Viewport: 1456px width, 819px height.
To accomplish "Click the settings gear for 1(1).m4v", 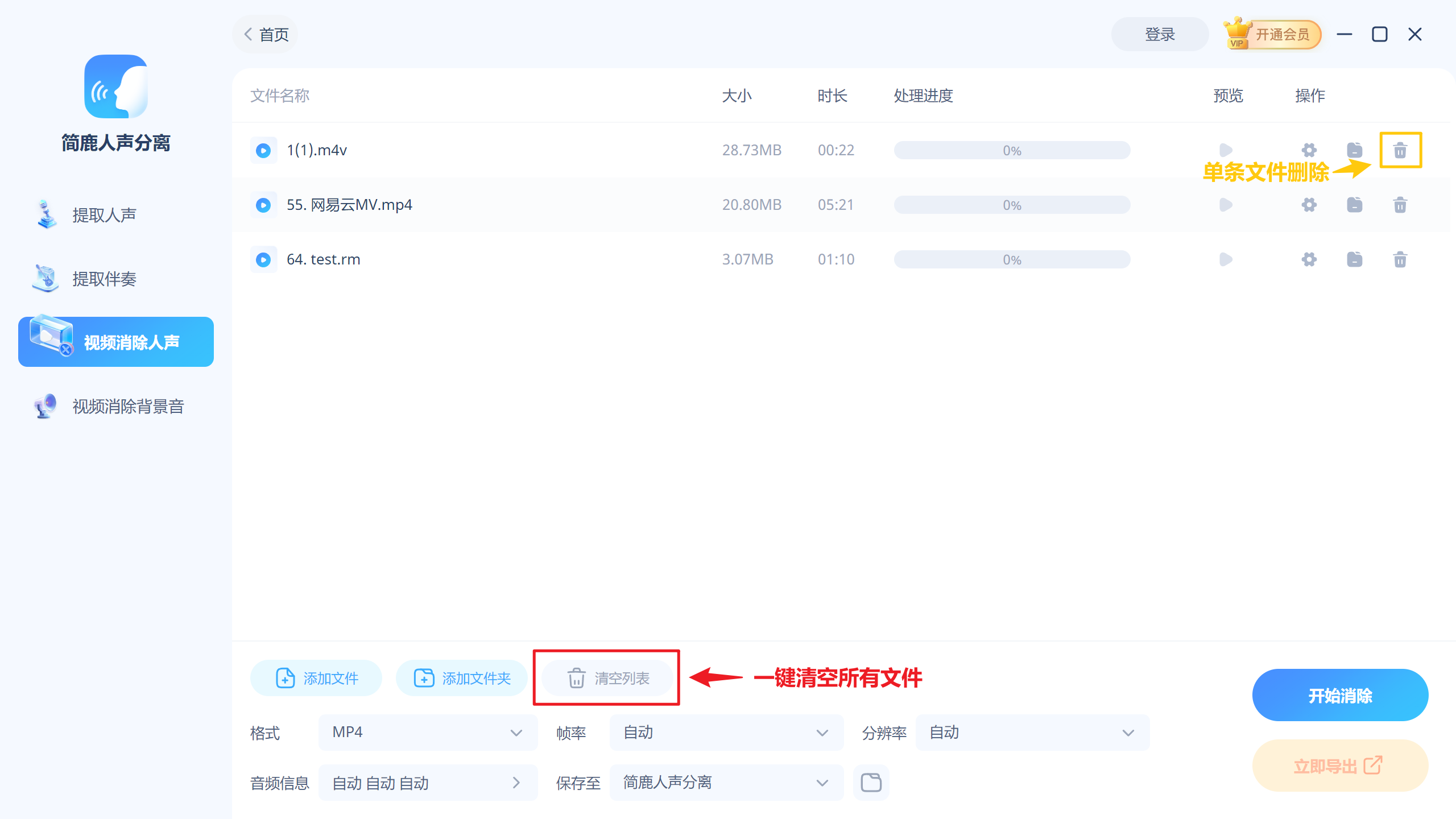I will pyautogui.click(x=1309, y=150).
